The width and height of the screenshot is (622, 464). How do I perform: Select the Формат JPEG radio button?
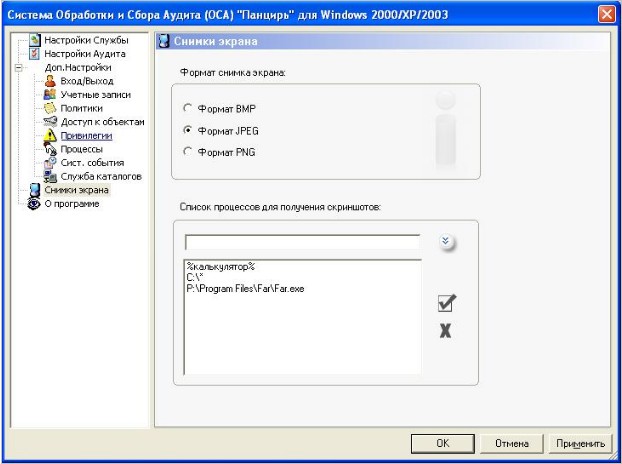[186, 130]
